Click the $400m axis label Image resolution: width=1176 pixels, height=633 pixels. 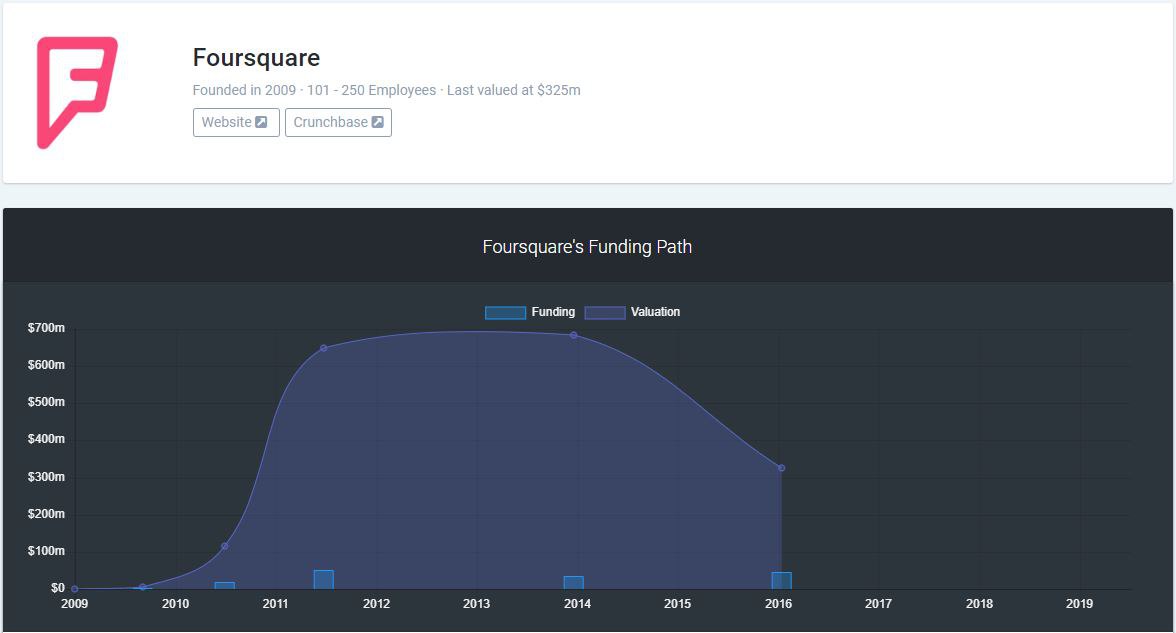46,439
